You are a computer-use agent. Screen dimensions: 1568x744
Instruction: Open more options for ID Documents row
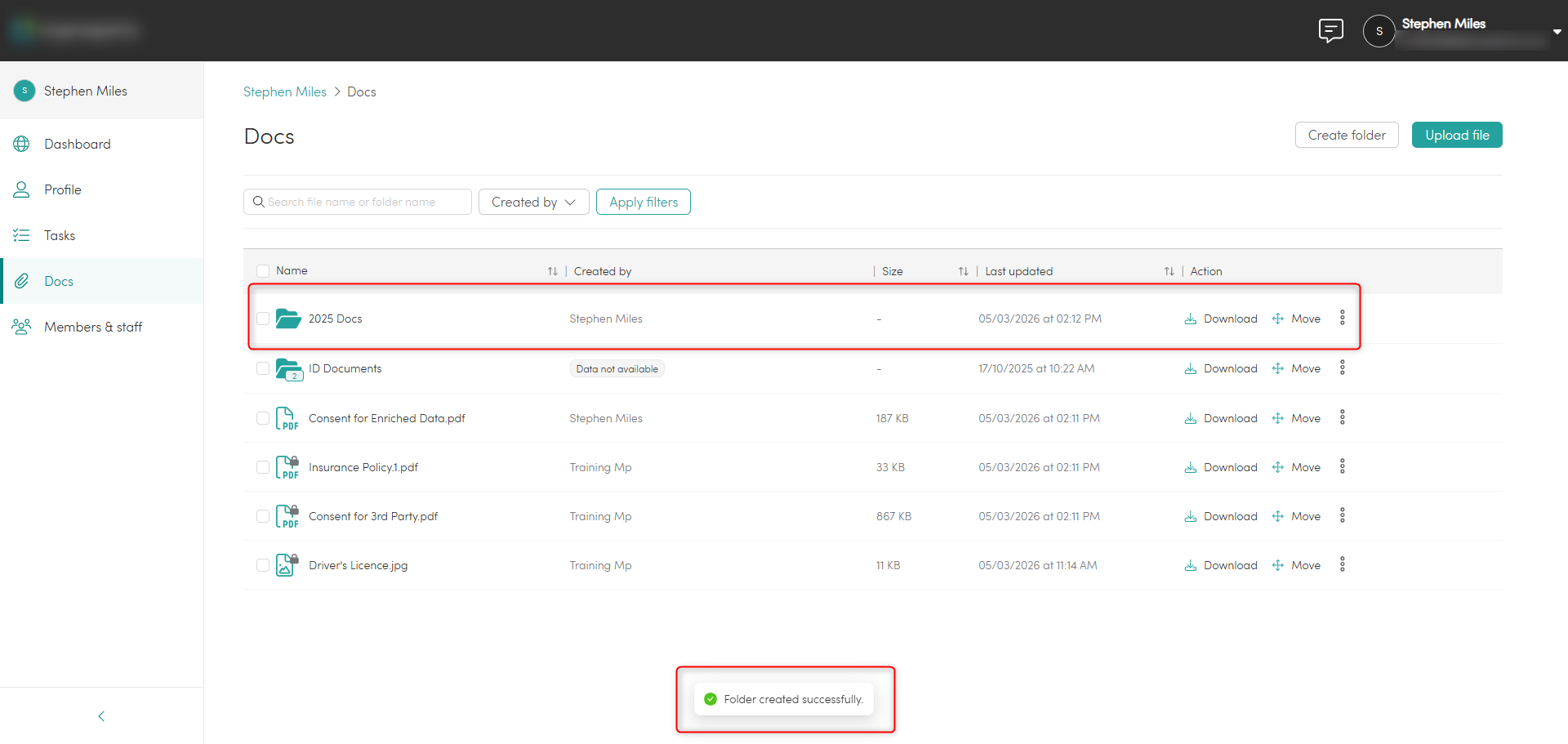point(1342,368)
